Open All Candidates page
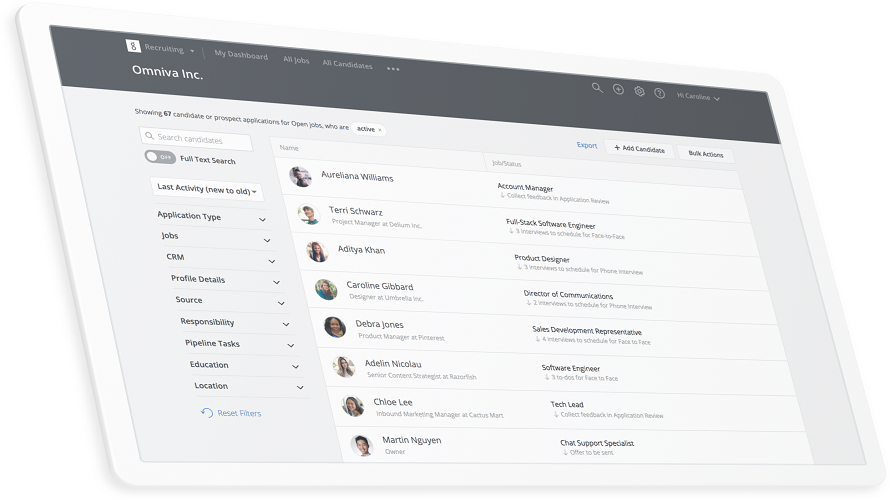Viewport: 890px width, 500px height. click(x=347, y=64)
